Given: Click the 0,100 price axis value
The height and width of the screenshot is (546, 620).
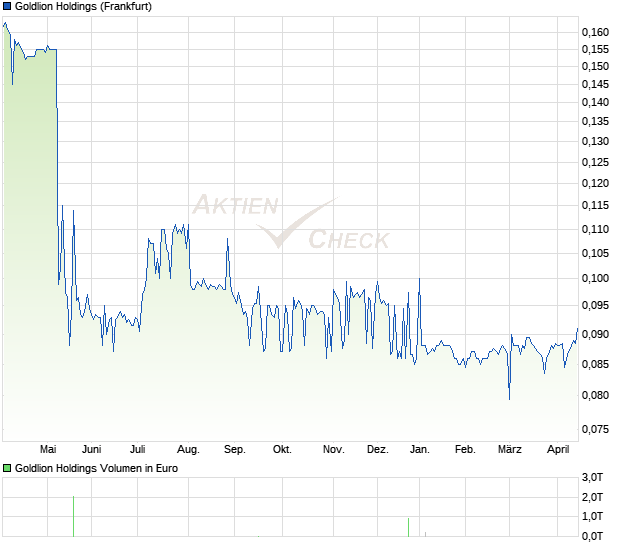Looking at the screenshot, I should (595, 279).
